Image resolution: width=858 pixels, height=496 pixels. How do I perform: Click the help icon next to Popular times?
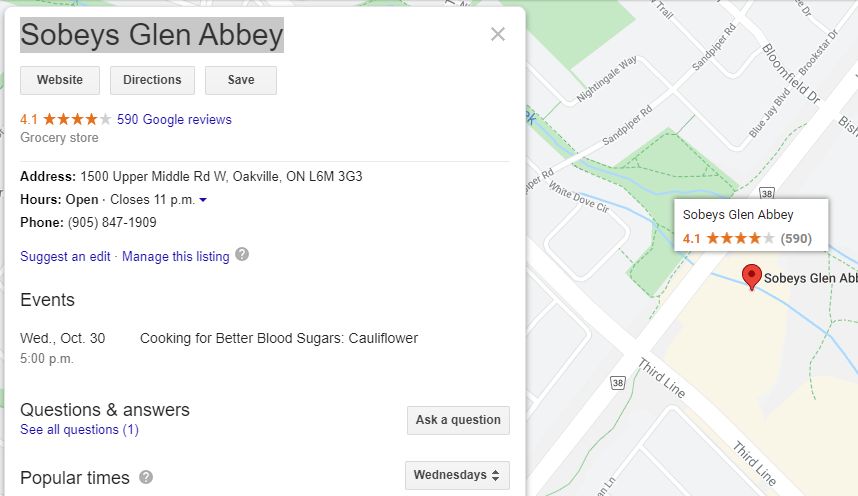[x=146, y=477]
